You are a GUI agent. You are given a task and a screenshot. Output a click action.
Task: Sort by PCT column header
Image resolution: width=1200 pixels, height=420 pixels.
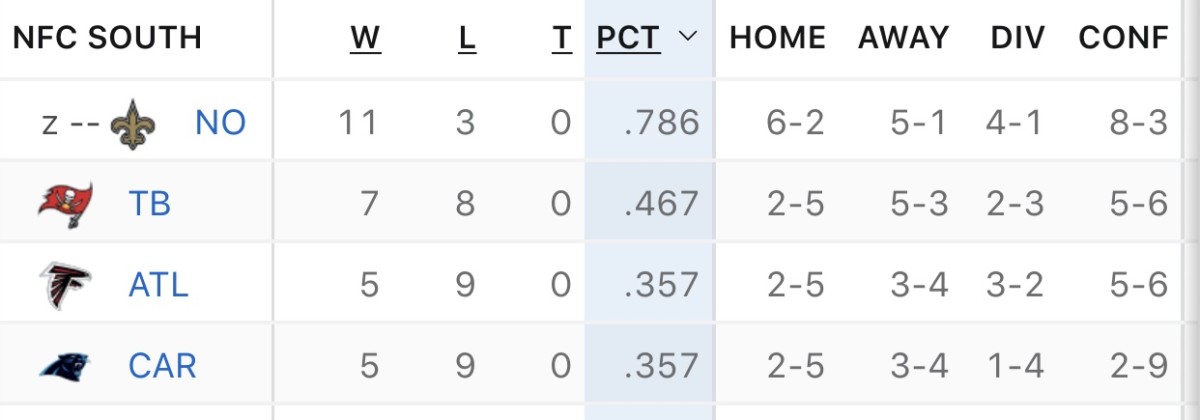point(628,38)
